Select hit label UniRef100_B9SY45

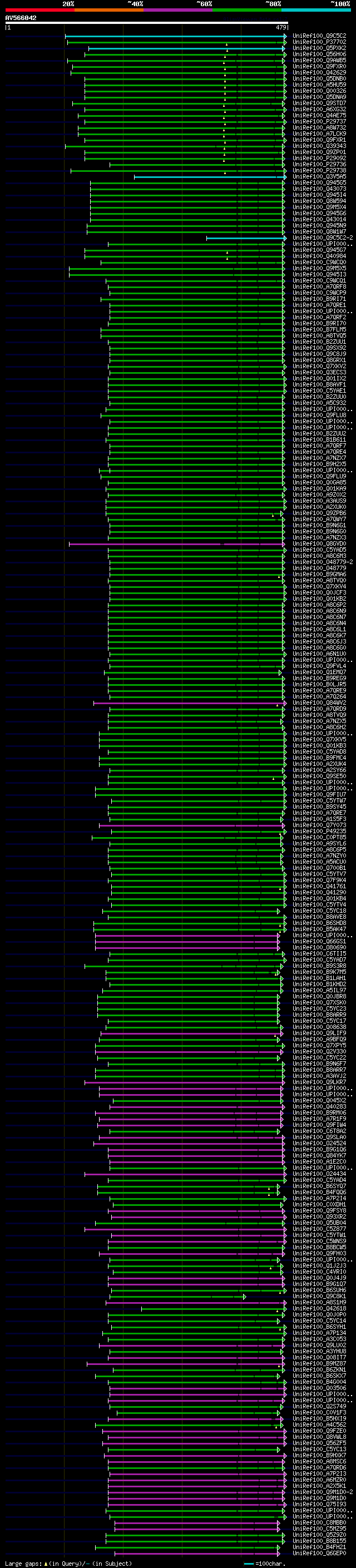coord(319,807)
